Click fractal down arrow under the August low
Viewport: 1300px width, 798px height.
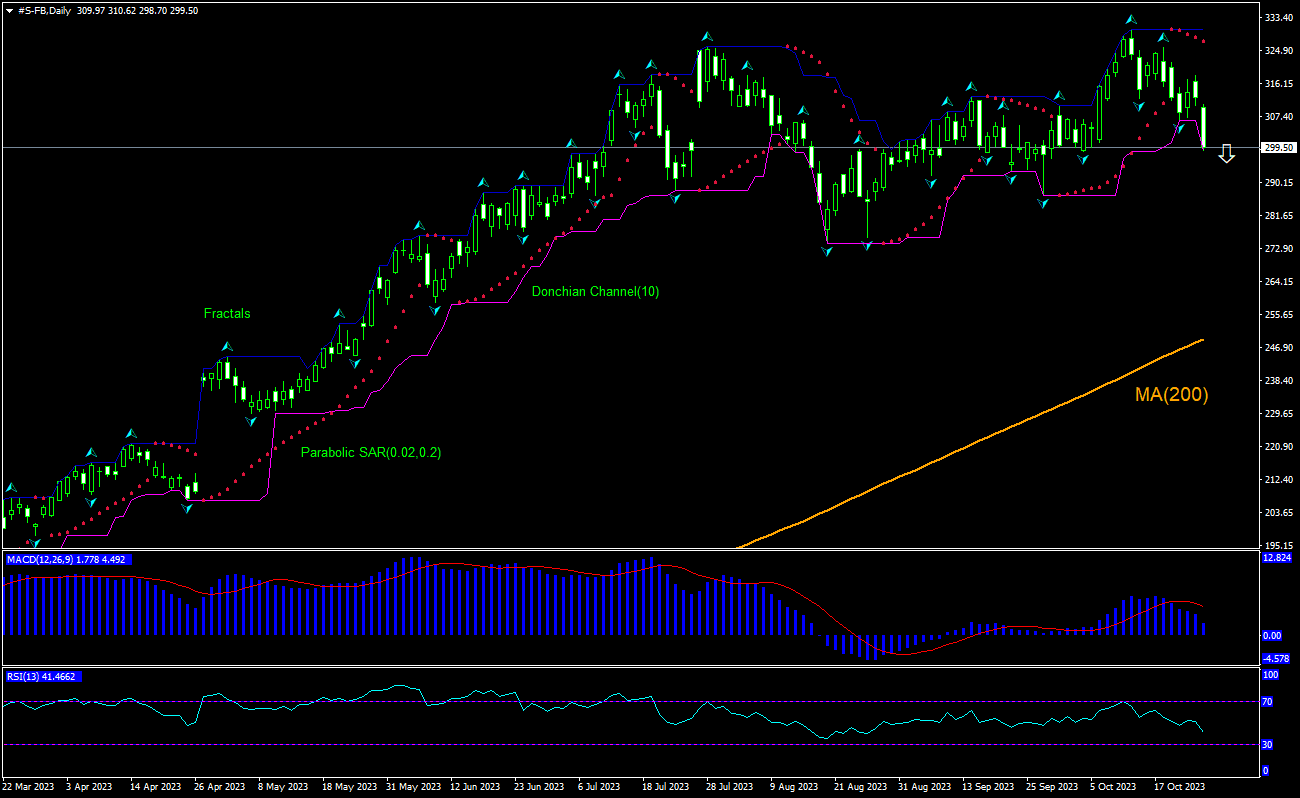(827, 251)
